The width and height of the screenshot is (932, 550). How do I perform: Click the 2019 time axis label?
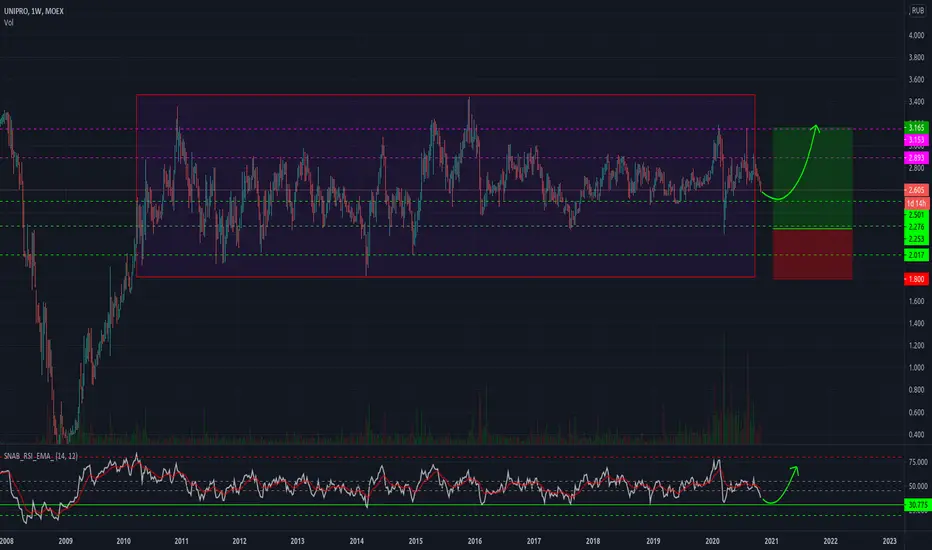pos(653,541)
